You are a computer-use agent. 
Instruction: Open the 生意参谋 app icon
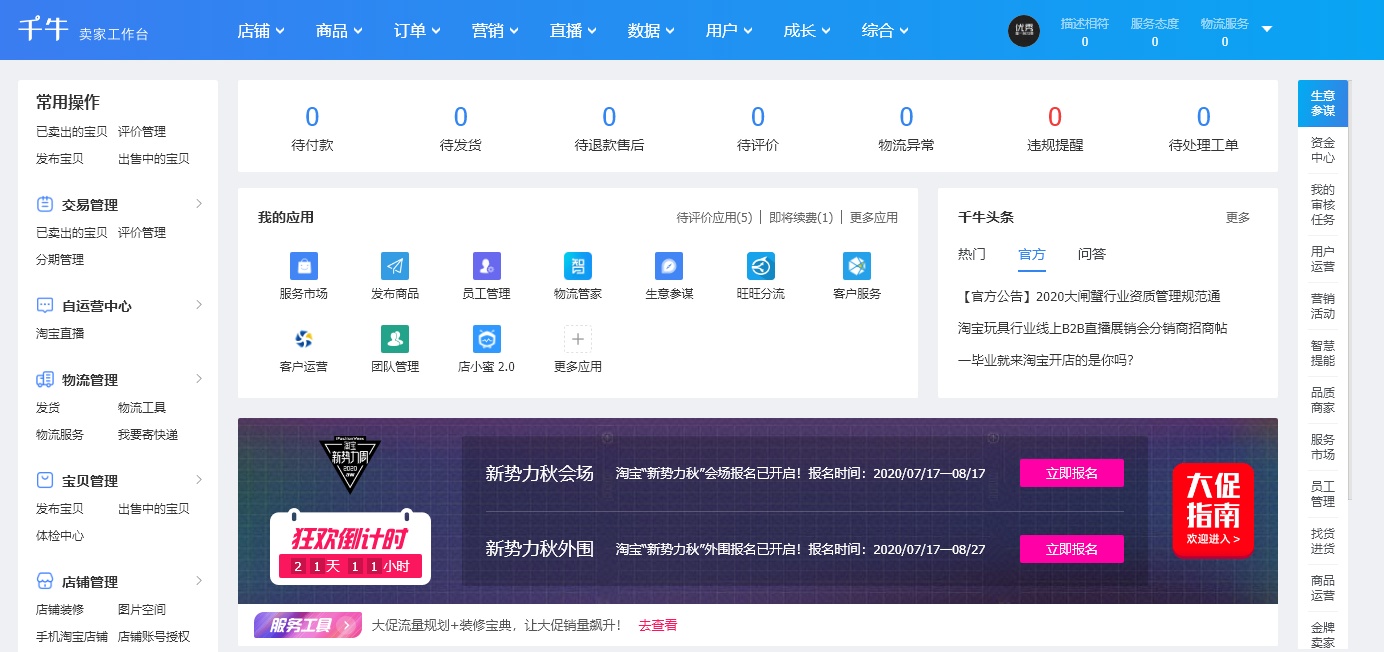pyautogui.click(x=668, y=265)
